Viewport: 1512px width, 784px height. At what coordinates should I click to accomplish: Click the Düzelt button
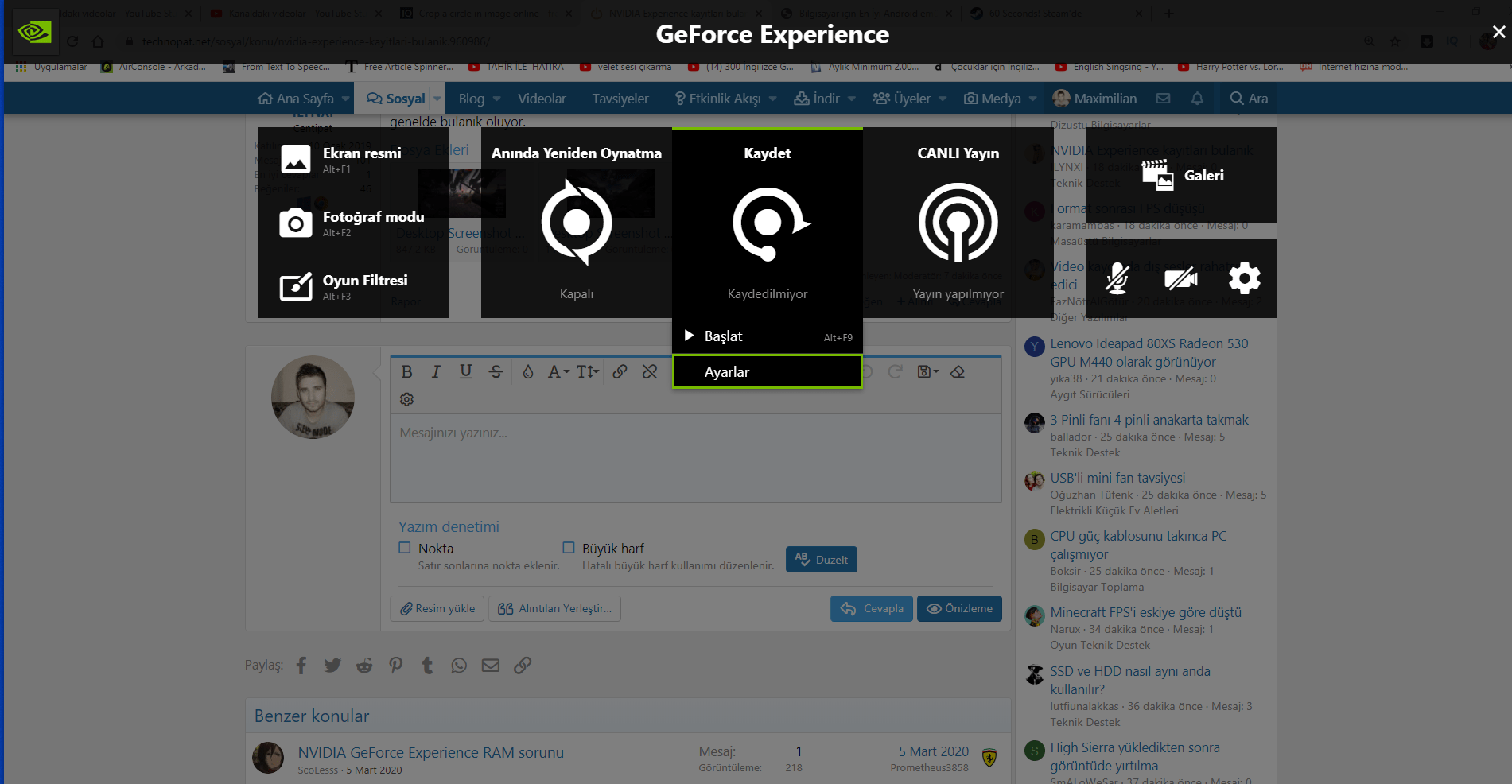click(822, 560)
